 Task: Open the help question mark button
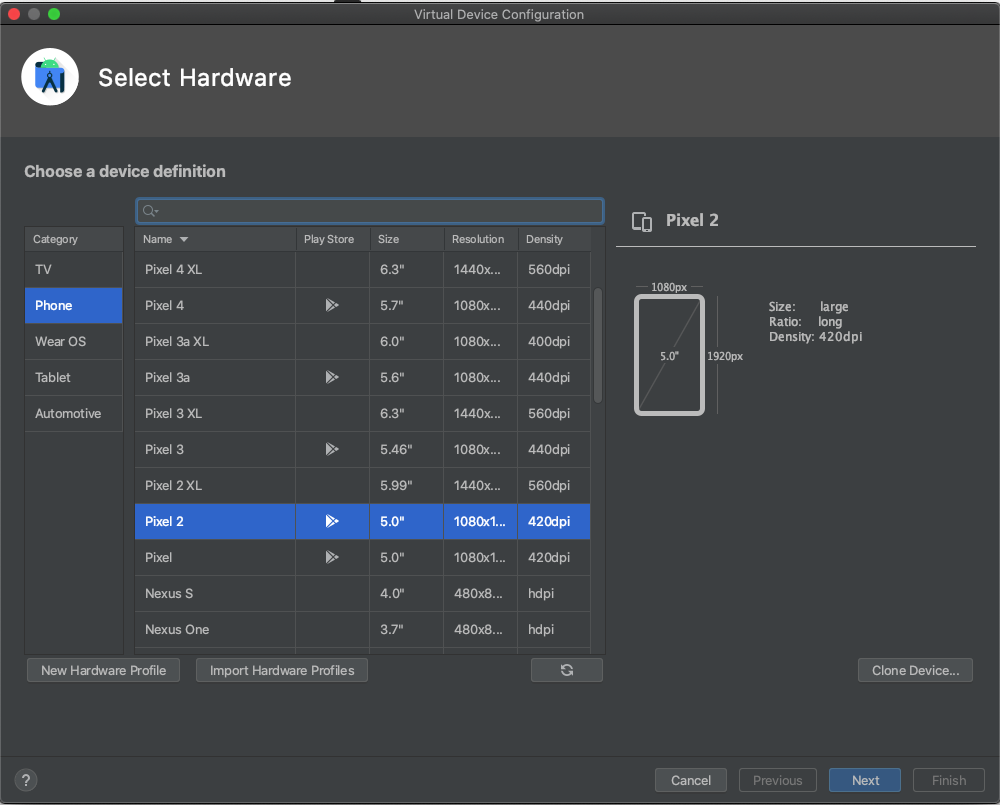pos(26,780)
